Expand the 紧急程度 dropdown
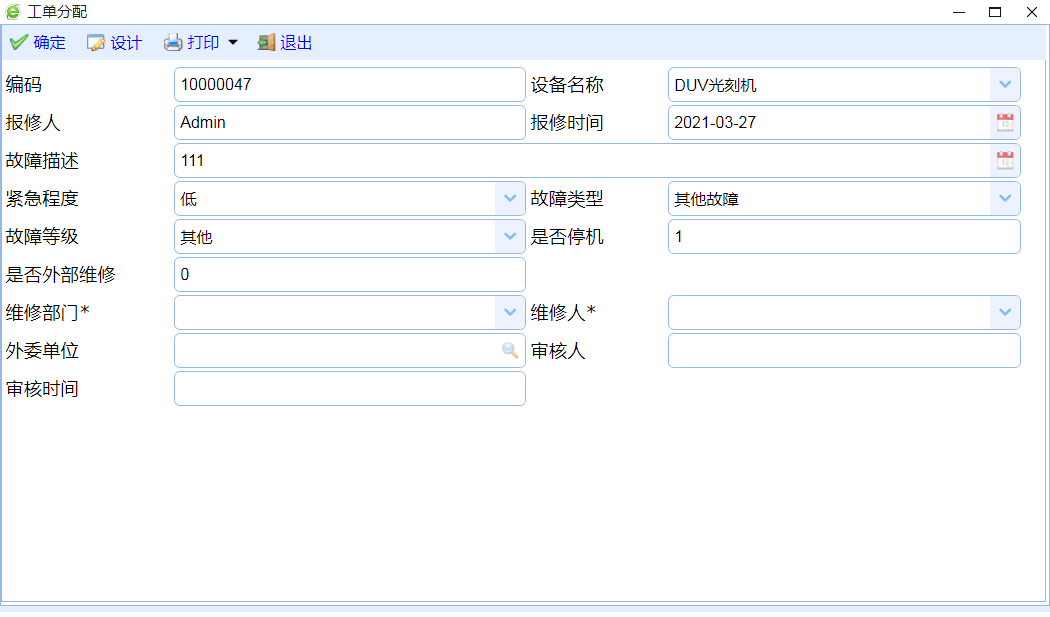Screen dimensions: 1050x617 click(510, 198)
